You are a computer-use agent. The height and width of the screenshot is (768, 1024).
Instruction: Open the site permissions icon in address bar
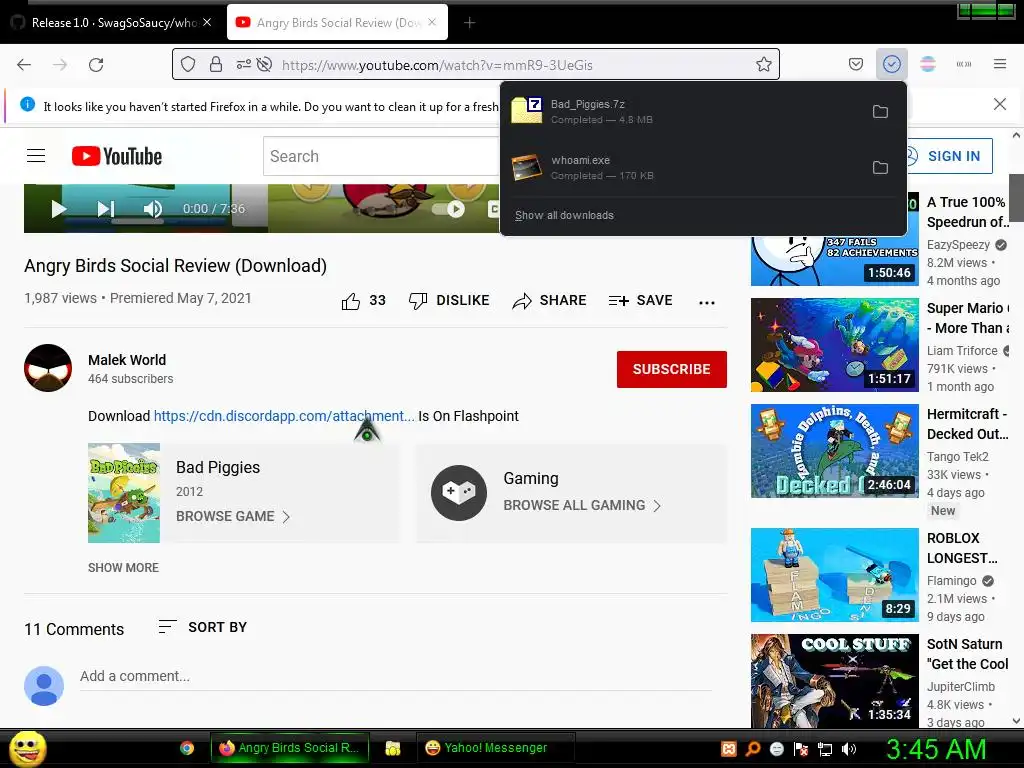tap(243, 65)
